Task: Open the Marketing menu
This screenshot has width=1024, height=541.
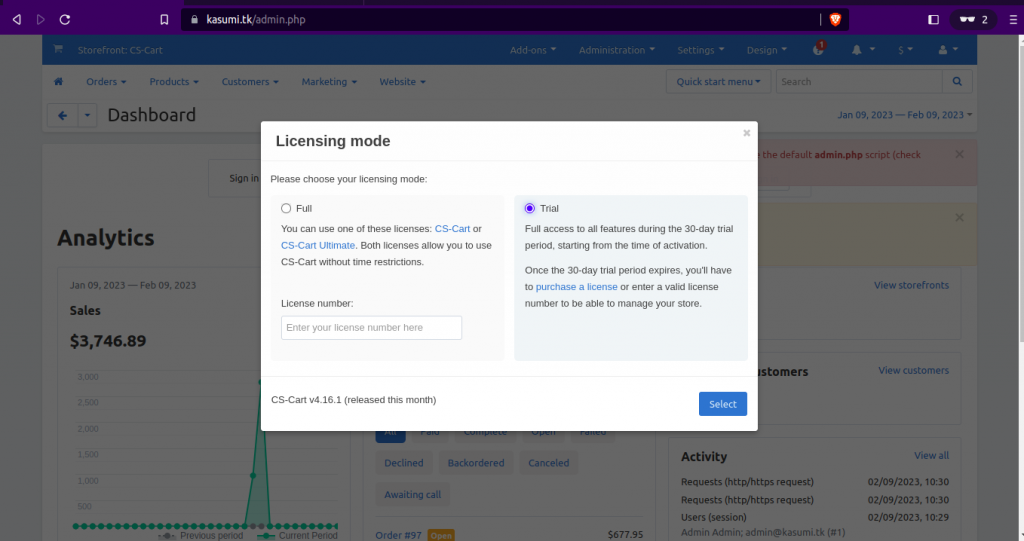Action: pyautogui.click(x=329, y=82)
